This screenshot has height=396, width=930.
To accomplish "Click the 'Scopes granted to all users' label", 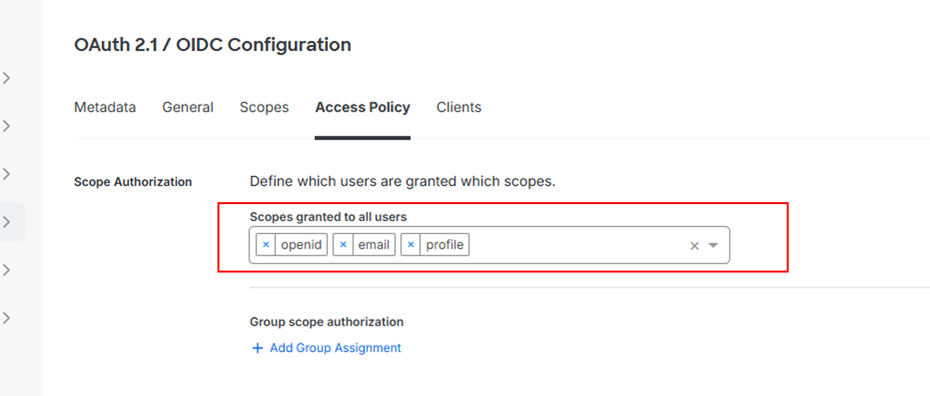I will click(328, 217).
